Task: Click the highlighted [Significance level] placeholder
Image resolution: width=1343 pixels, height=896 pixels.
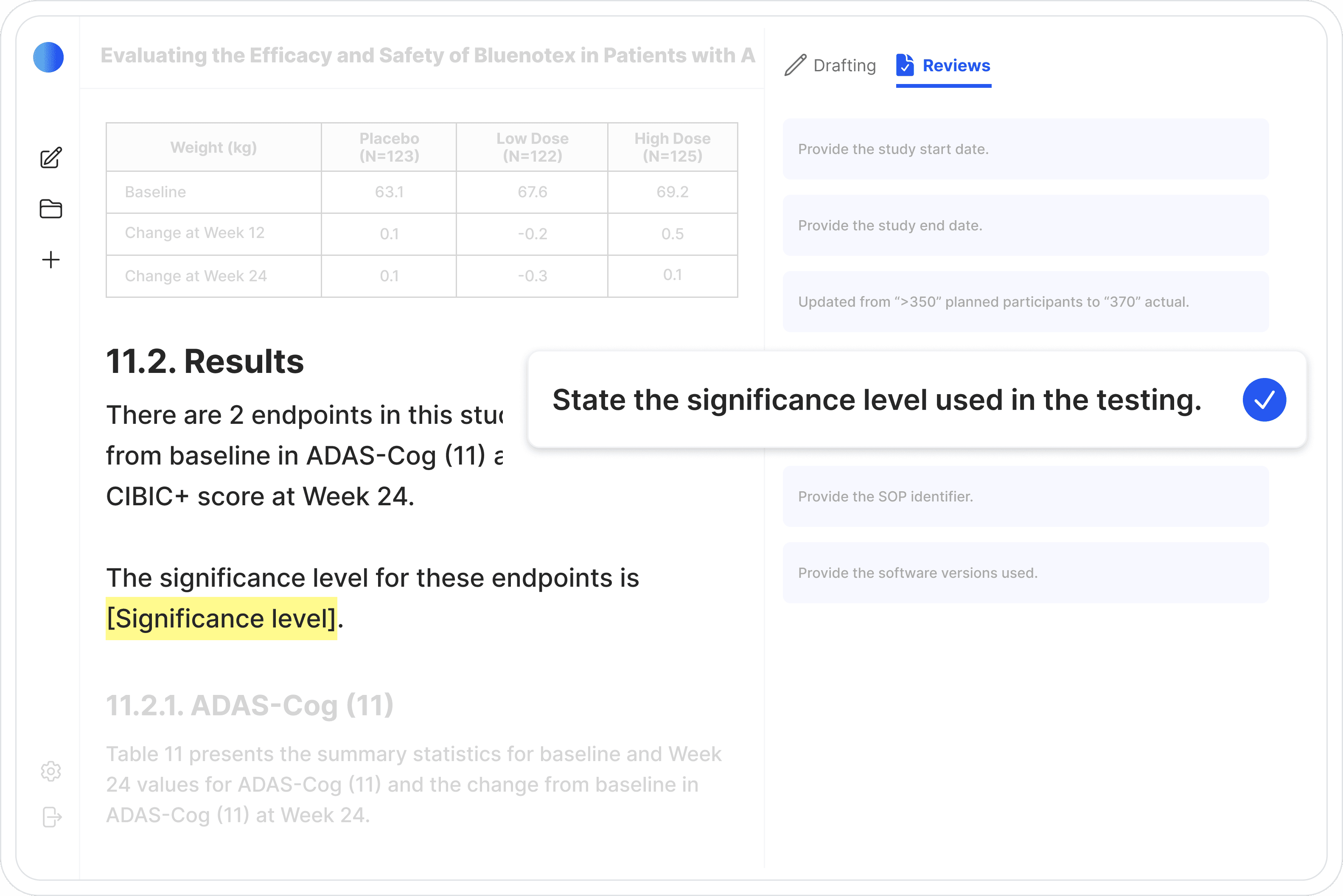Action: (x=221, y=619)
